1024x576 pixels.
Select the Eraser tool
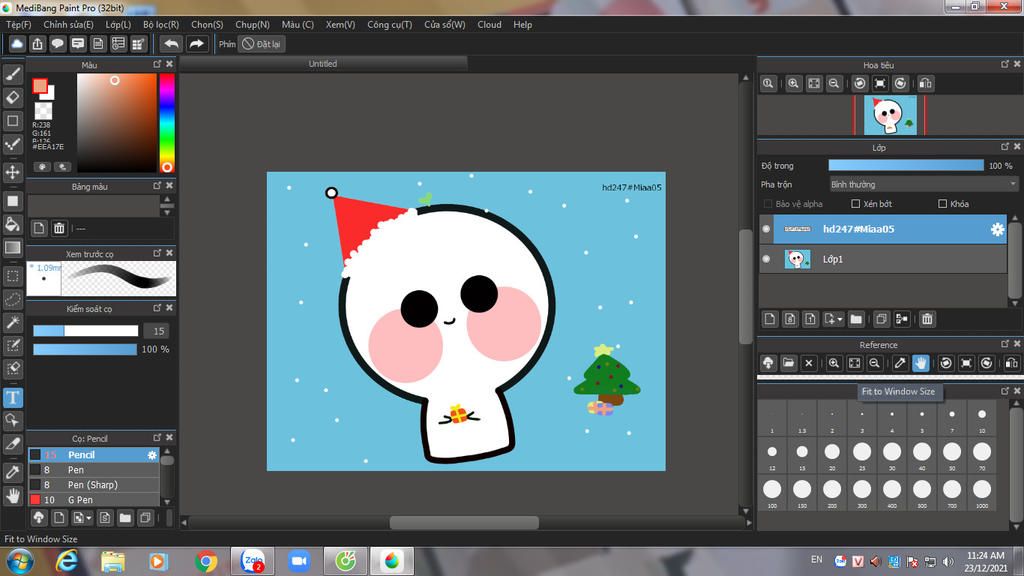click(12, 97)
